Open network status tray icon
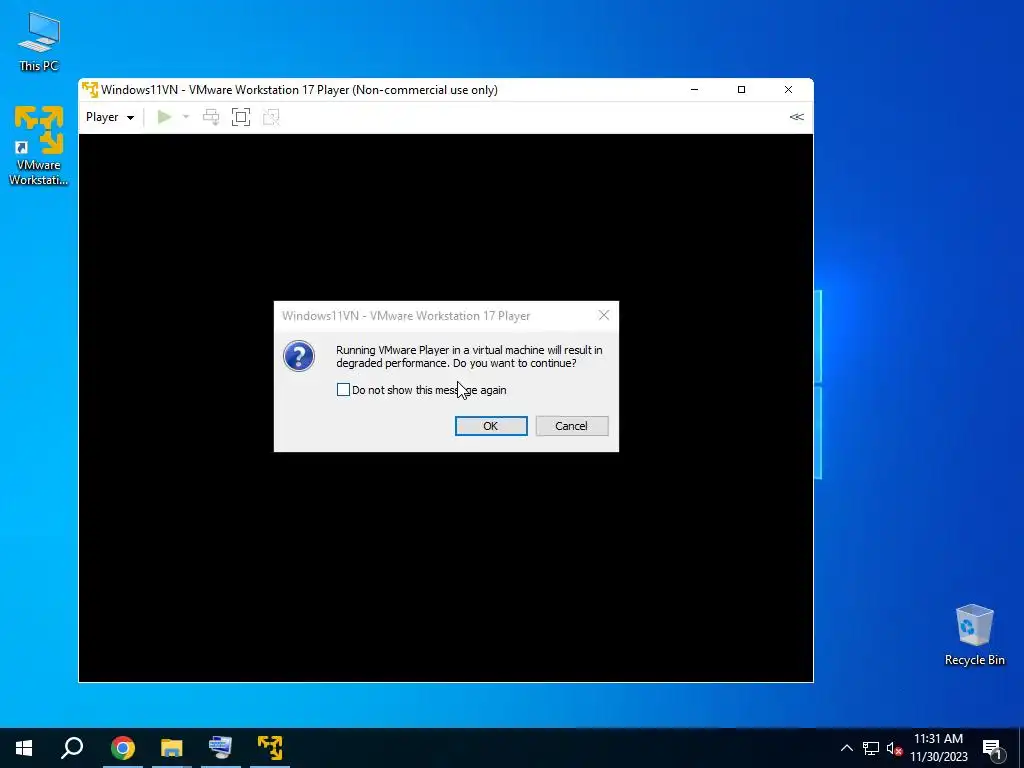The image size is (1024, 768). [x=871, y=748]
